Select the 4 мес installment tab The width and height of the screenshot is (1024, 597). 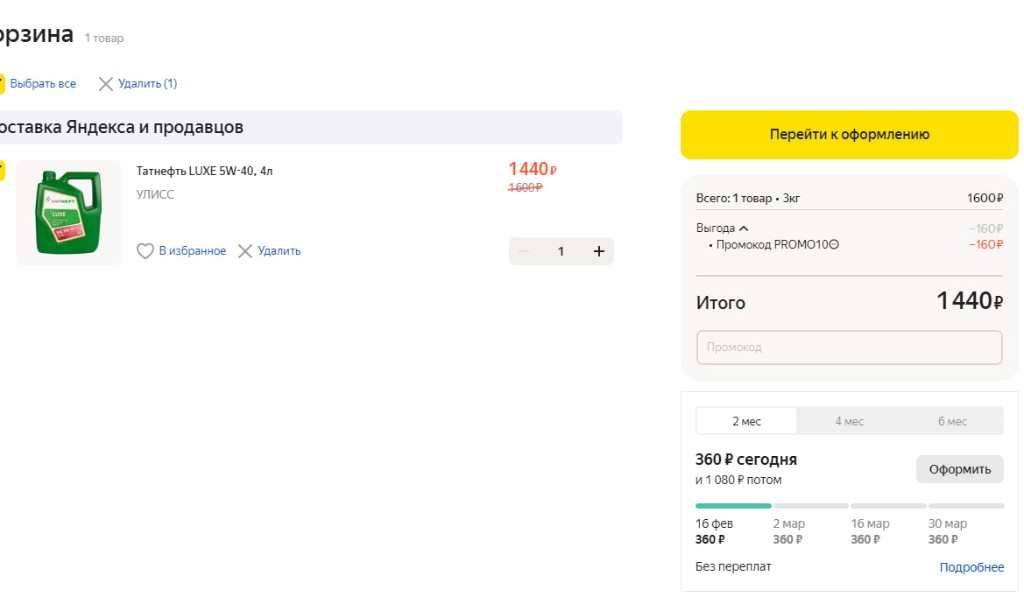849,421
